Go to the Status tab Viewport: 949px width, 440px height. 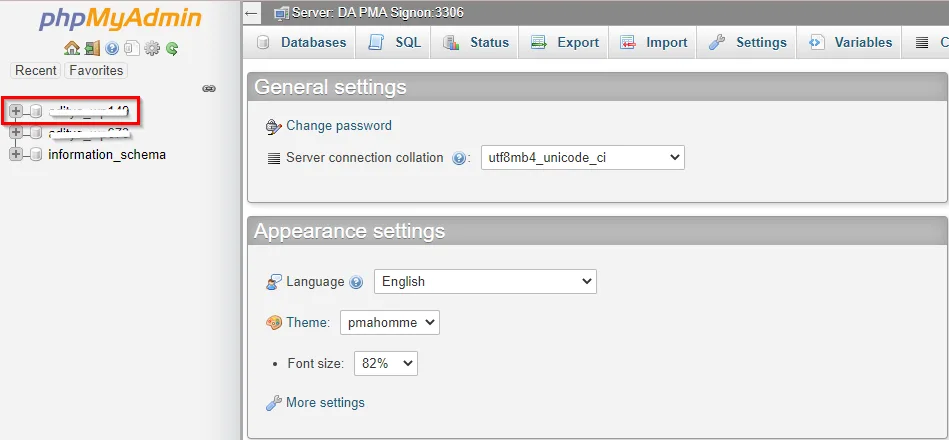pyautogui.click(x=475, y=42)
